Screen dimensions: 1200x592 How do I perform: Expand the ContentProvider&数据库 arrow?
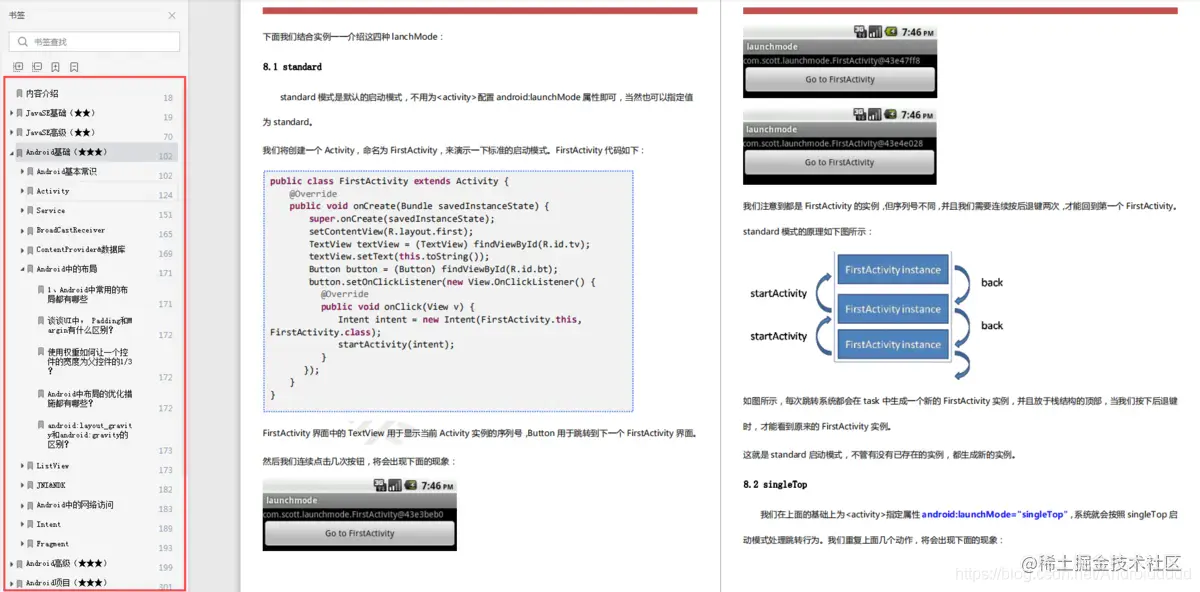click(22, 249)
